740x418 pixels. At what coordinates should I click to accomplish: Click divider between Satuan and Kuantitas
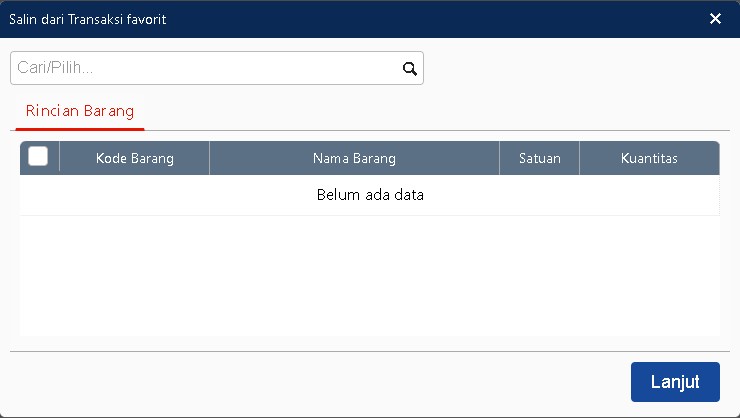click(579, 158)
